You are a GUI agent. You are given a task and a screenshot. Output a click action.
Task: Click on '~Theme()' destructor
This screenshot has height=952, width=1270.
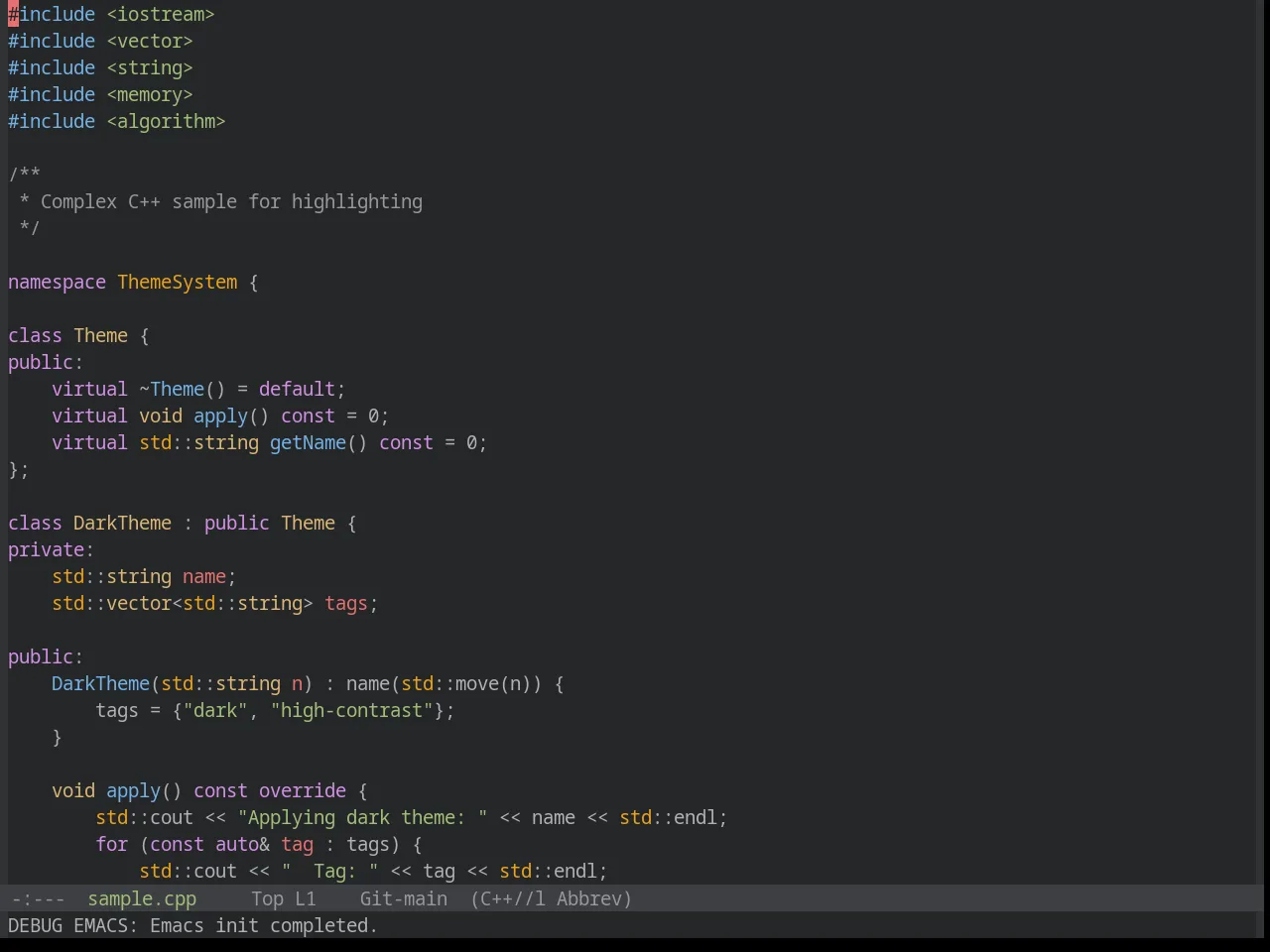[x=183, y=389]
